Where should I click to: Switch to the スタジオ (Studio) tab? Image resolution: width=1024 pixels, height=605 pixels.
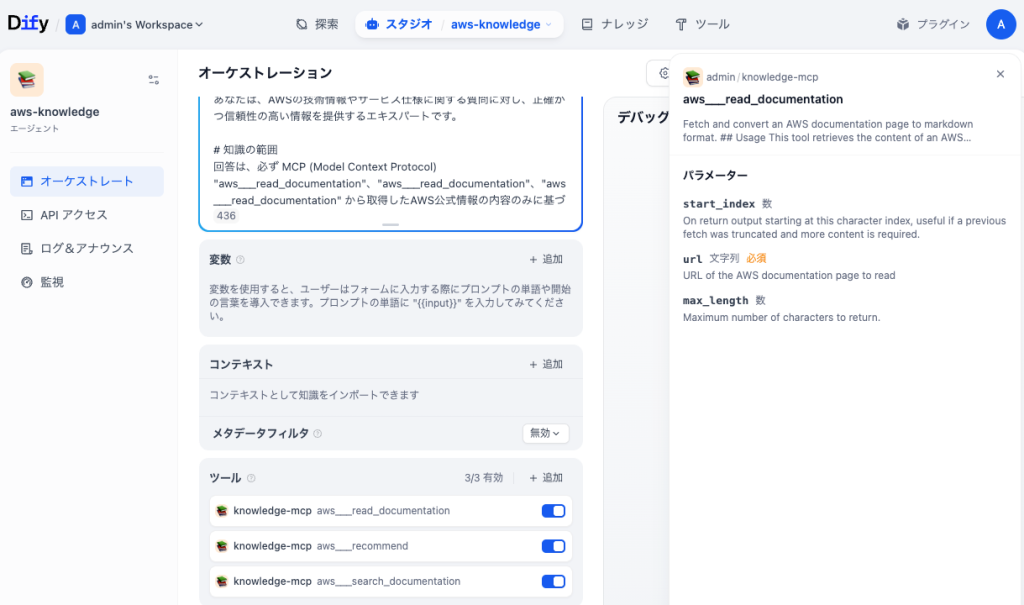click(399, 24)
